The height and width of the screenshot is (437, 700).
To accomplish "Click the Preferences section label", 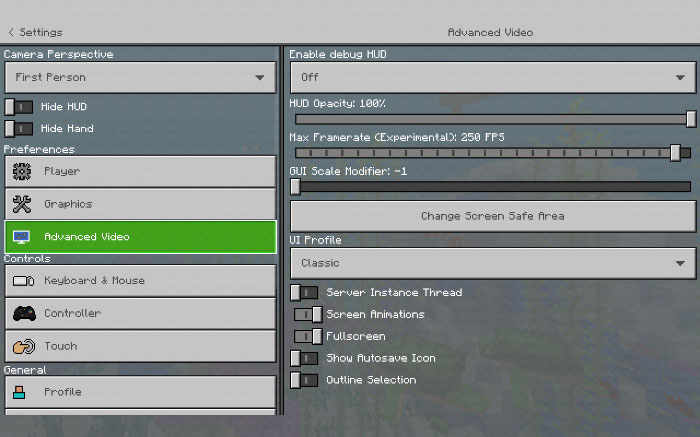I will [39, 150].
